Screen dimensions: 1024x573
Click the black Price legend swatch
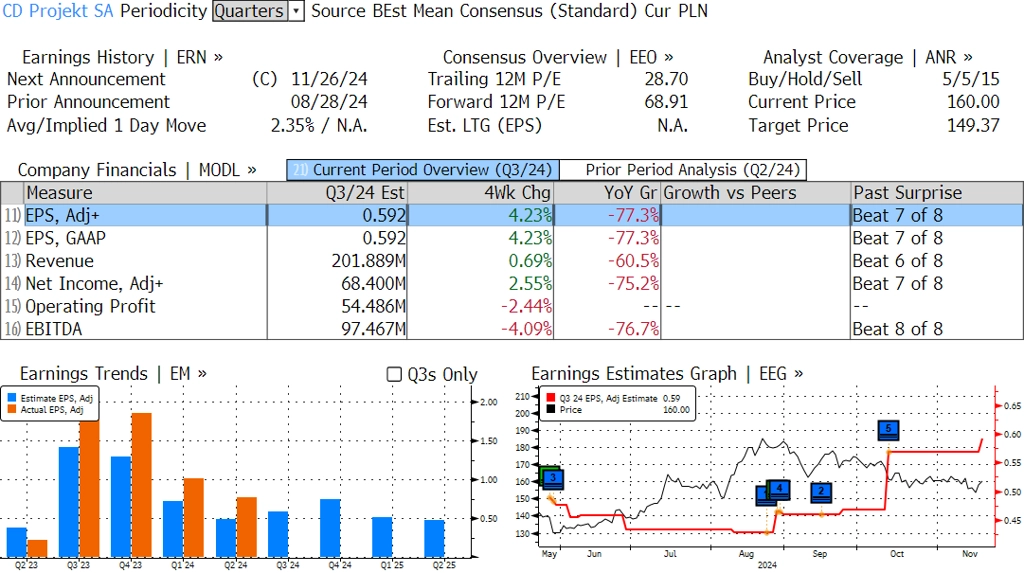click(551, 410)
